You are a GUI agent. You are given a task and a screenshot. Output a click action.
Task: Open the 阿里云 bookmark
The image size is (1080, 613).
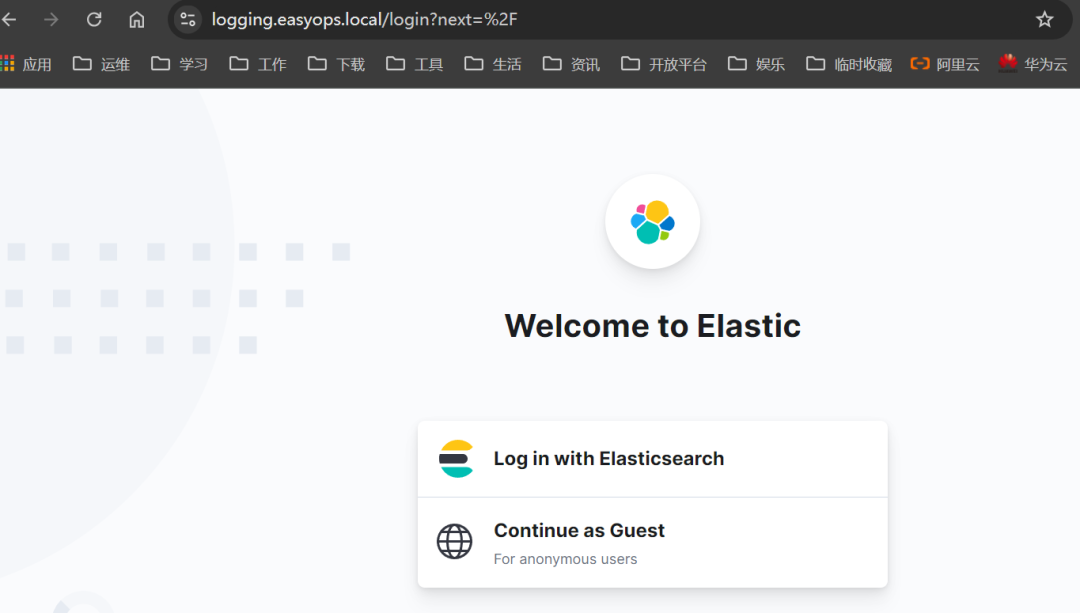[945, 64]
